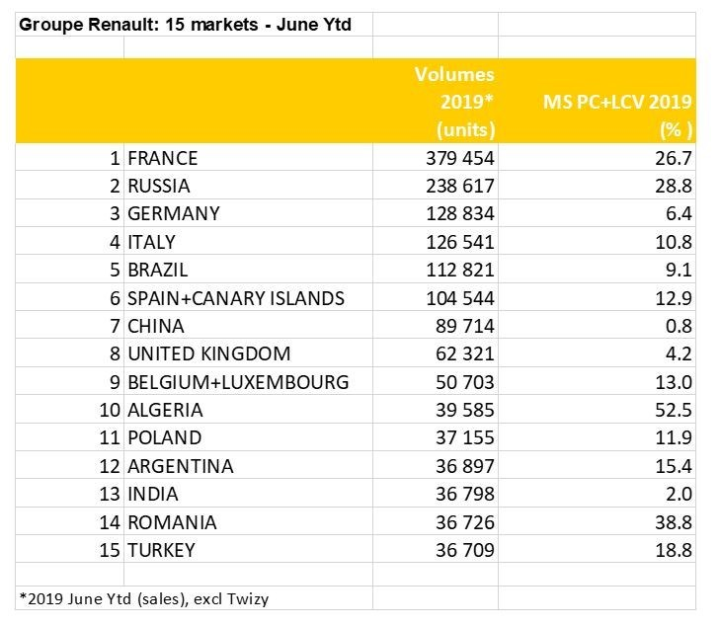Click ALGERIA market share value 52.5
The height and width of the screenshot is (626, 720).
673,410
